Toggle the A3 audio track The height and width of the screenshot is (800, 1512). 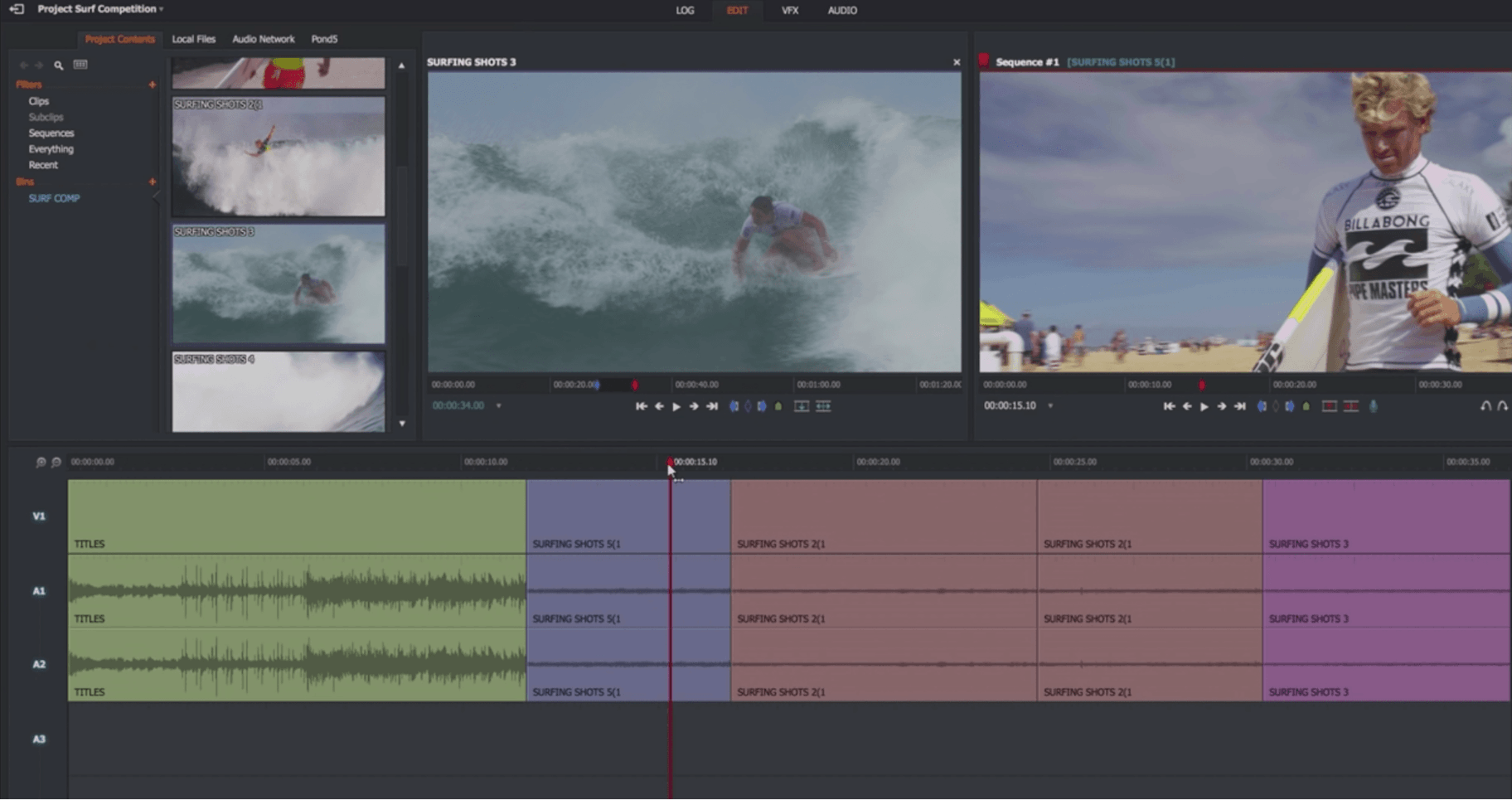(x=39, y=739)
